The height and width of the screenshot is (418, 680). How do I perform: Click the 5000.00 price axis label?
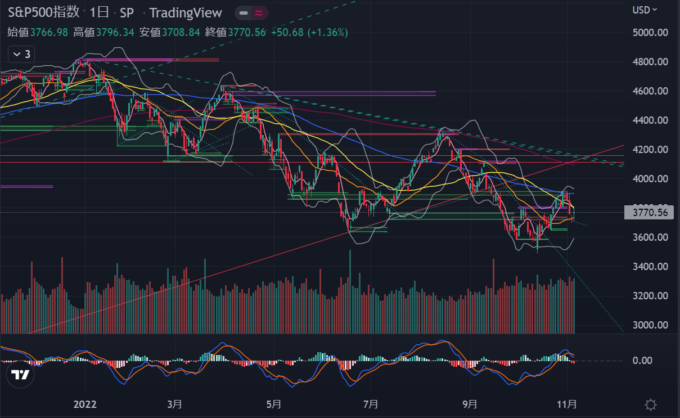click(649, 32)
